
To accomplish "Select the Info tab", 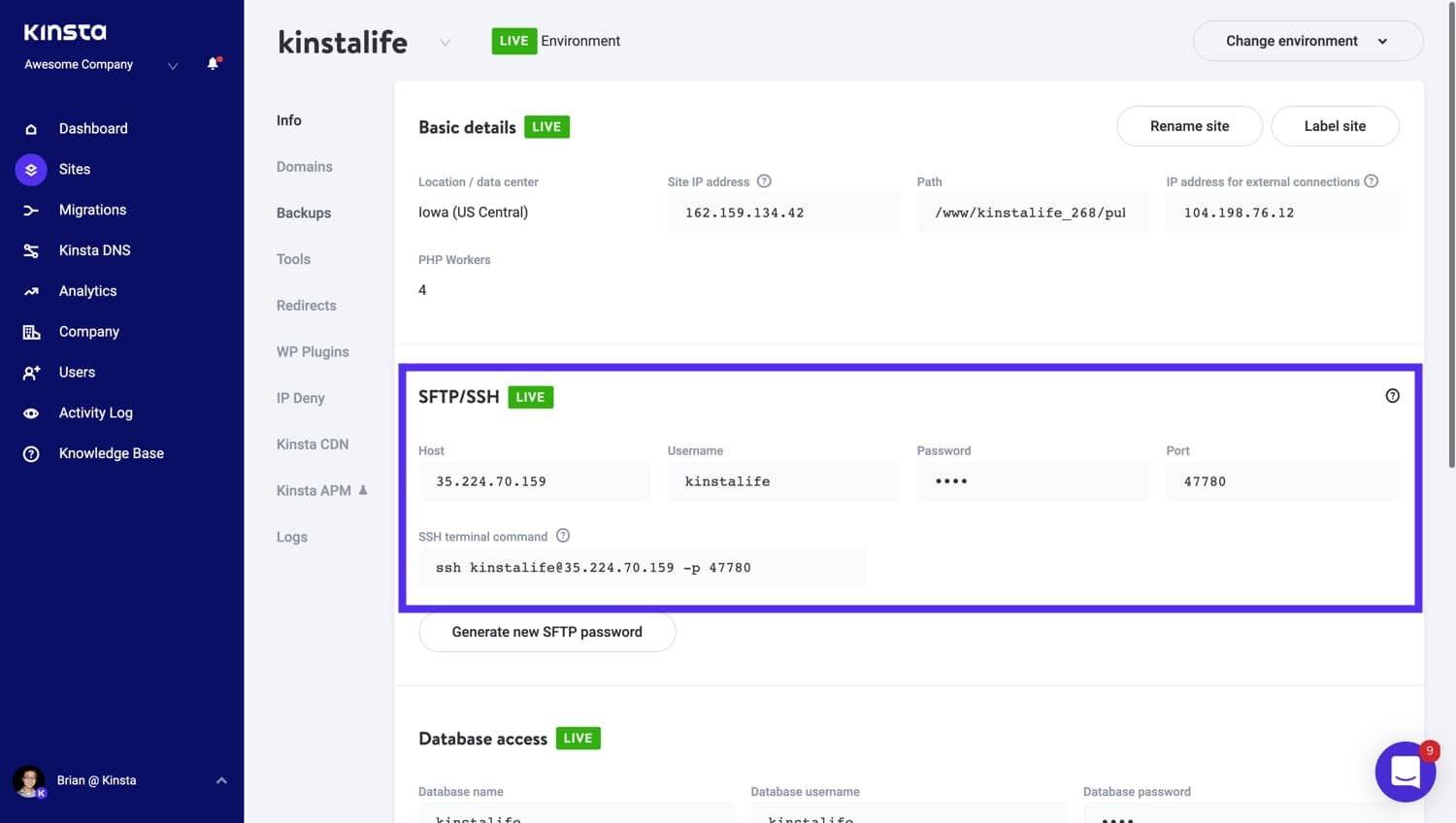I will tap(288, 120).
